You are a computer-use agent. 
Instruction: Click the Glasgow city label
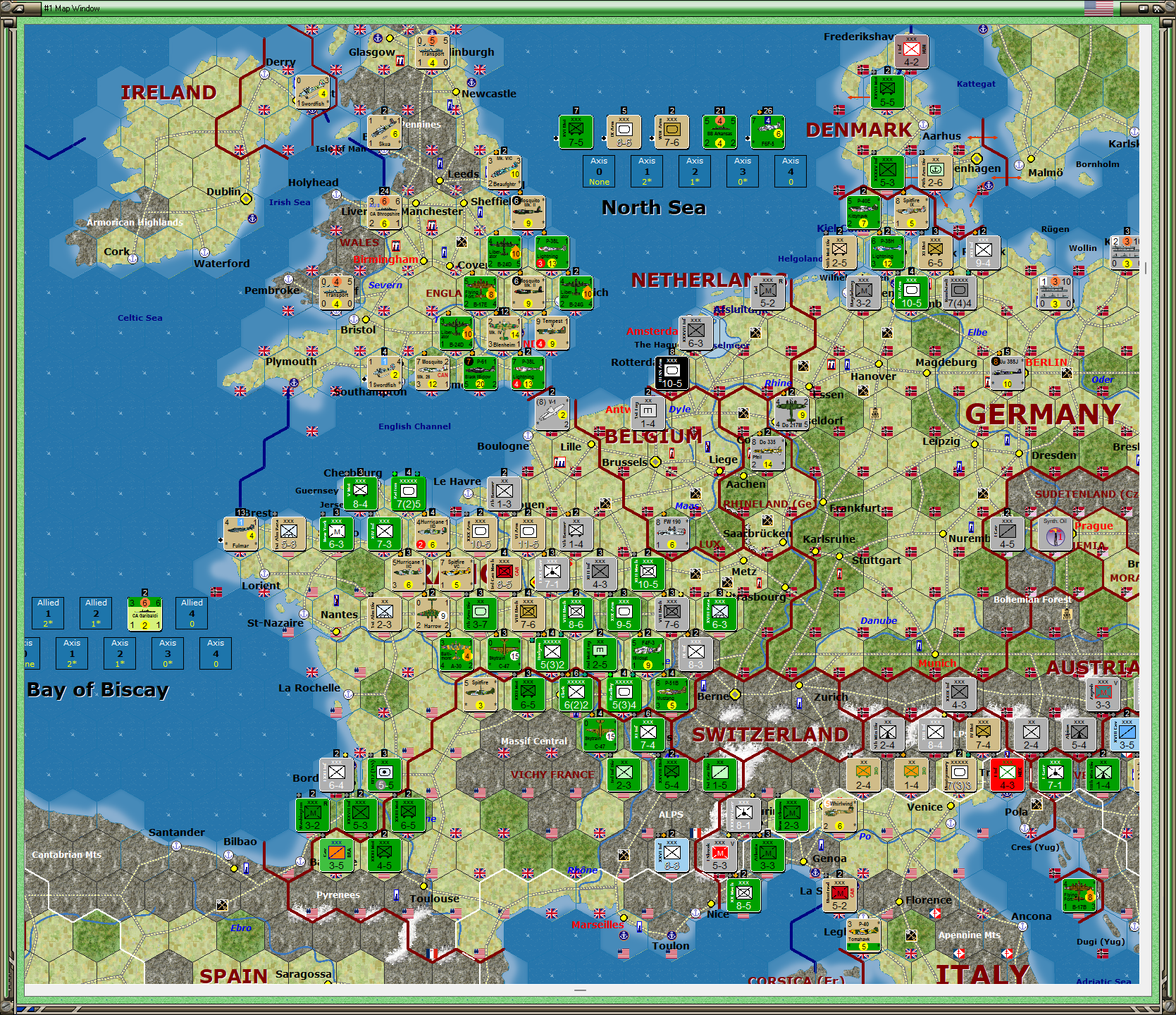371,52
